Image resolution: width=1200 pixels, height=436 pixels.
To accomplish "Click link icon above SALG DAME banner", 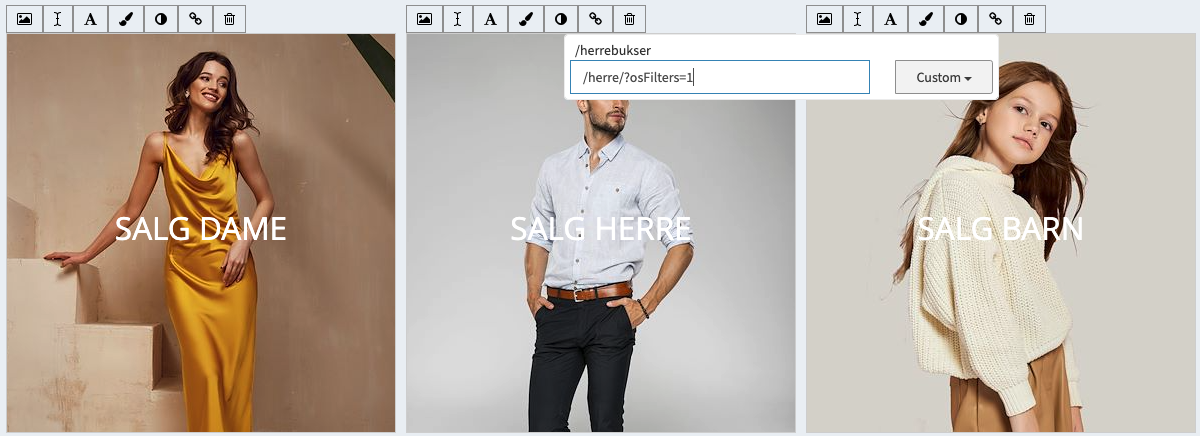I will pyautogui.click(x=196, y=19).
